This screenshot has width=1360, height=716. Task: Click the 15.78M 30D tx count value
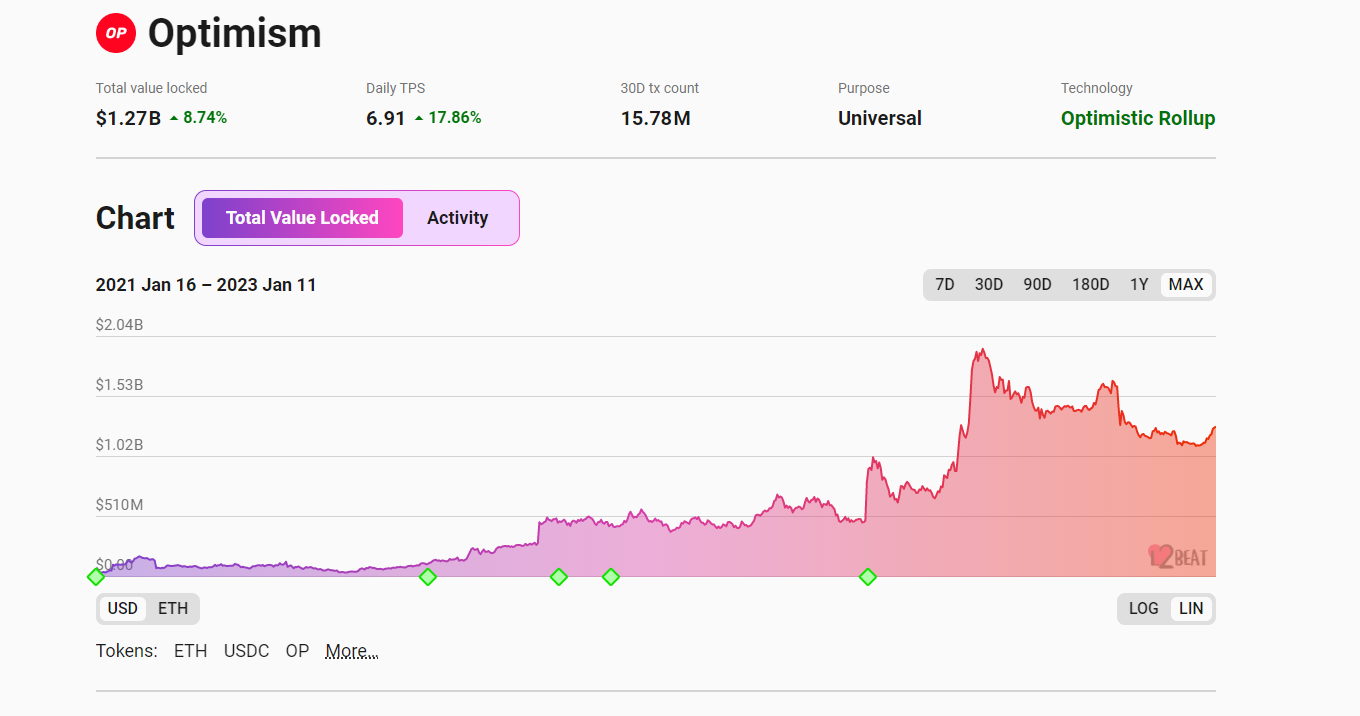click(655, 118)
